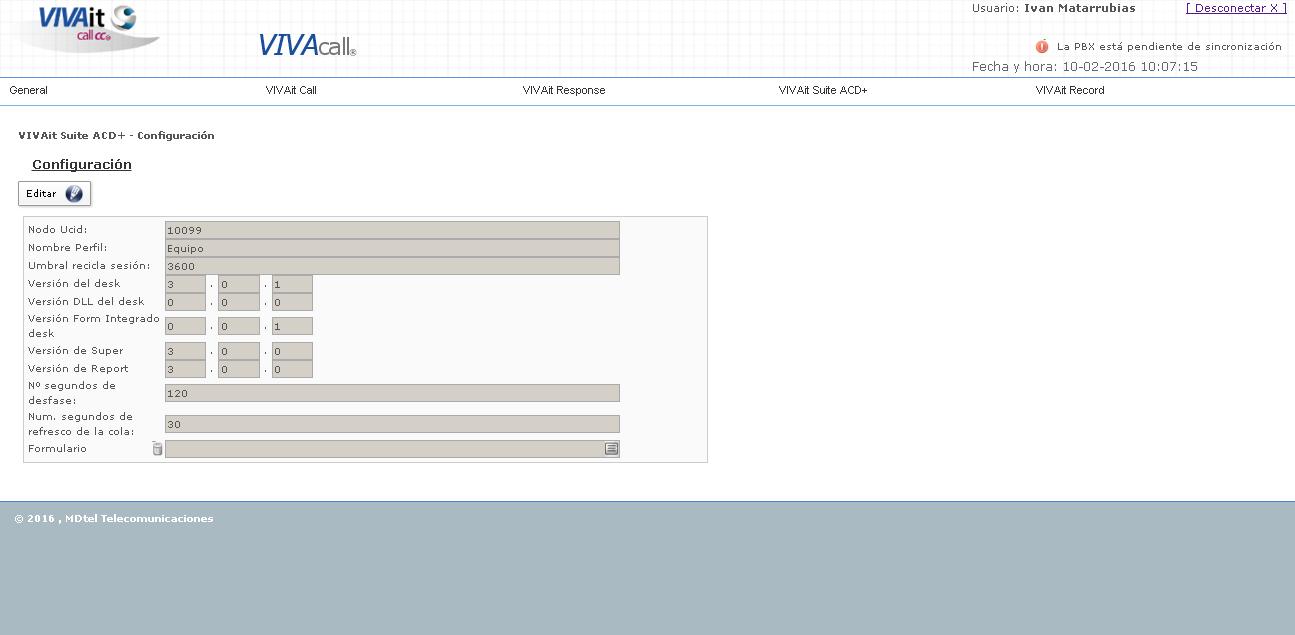
Task: Click the Umbral recicla sesión field
Action: (x=392, y=266)
